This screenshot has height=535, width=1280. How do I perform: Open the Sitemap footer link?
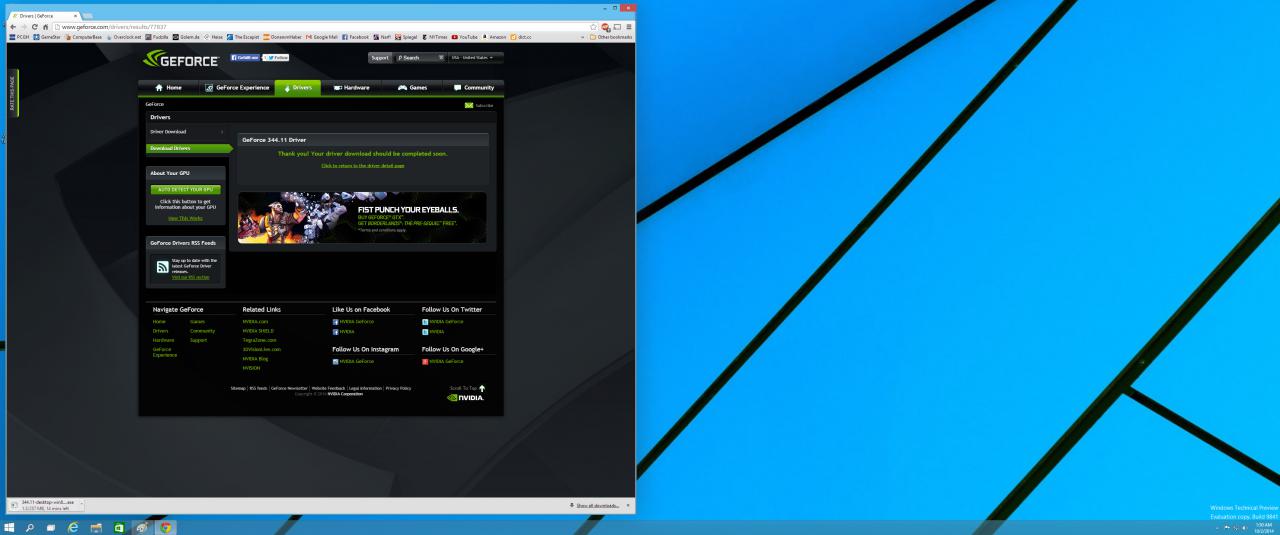238,388
